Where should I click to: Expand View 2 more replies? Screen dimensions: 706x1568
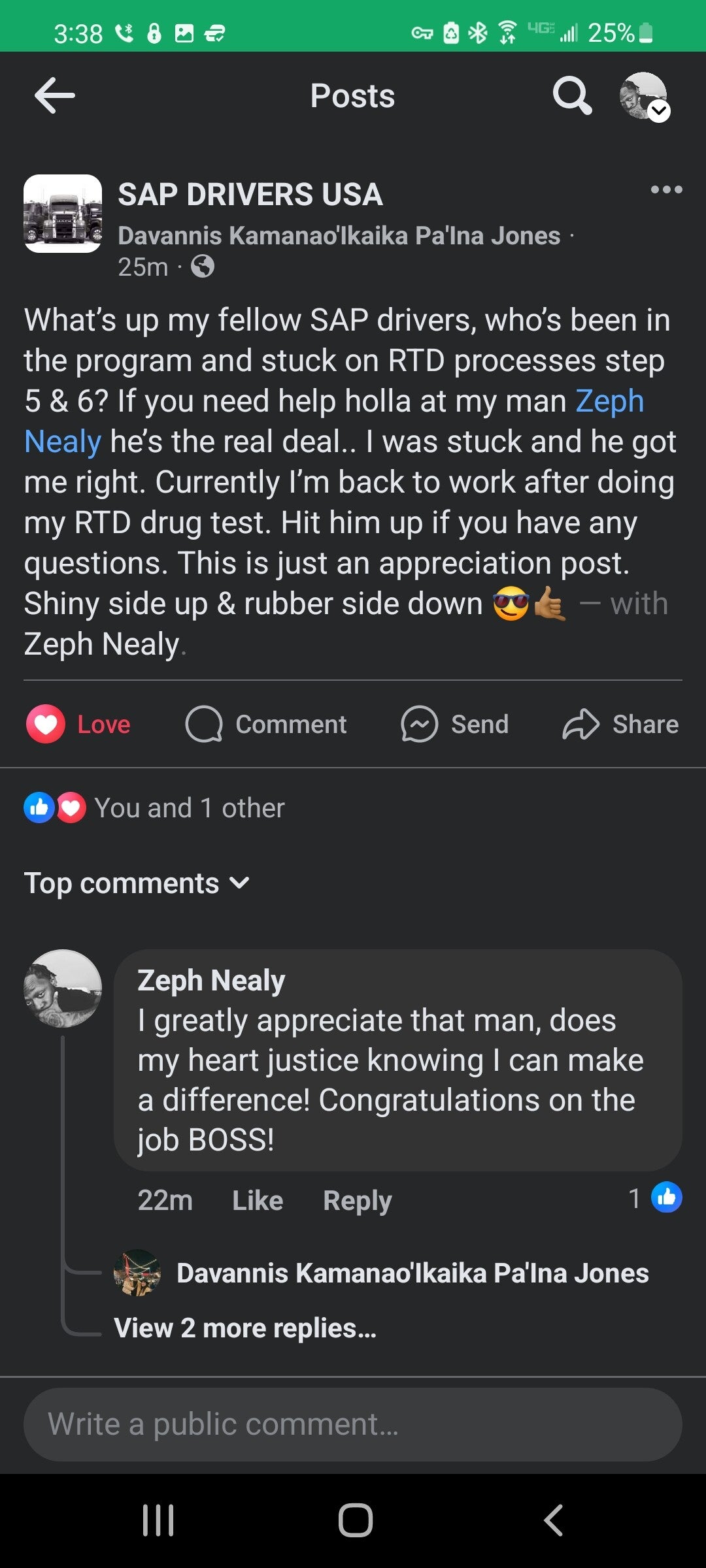[245, 1328]
